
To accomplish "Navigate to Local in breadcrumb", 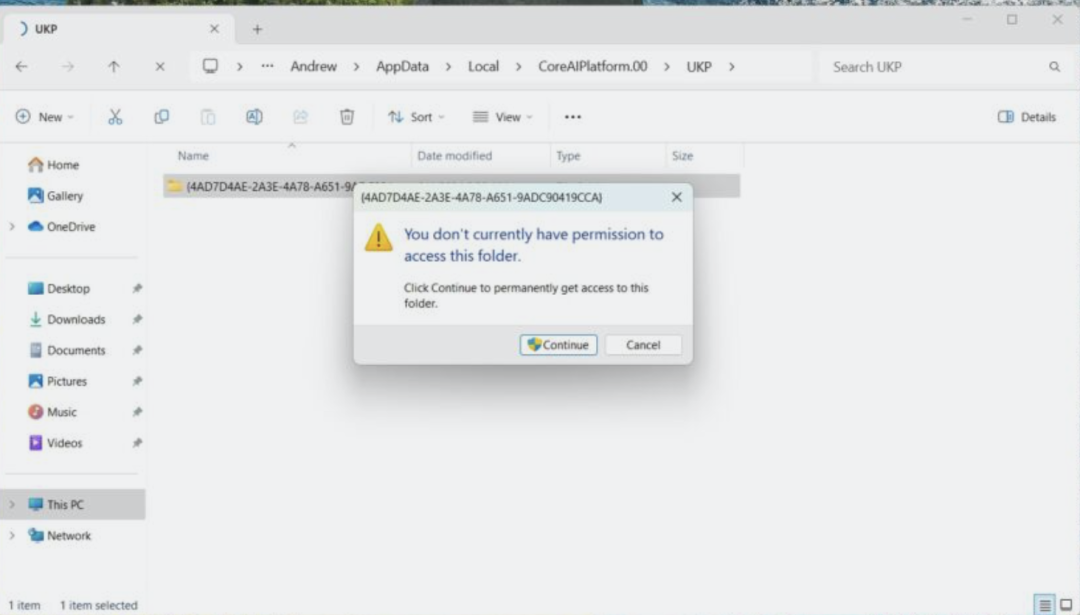I will click(x=483, y=66).
